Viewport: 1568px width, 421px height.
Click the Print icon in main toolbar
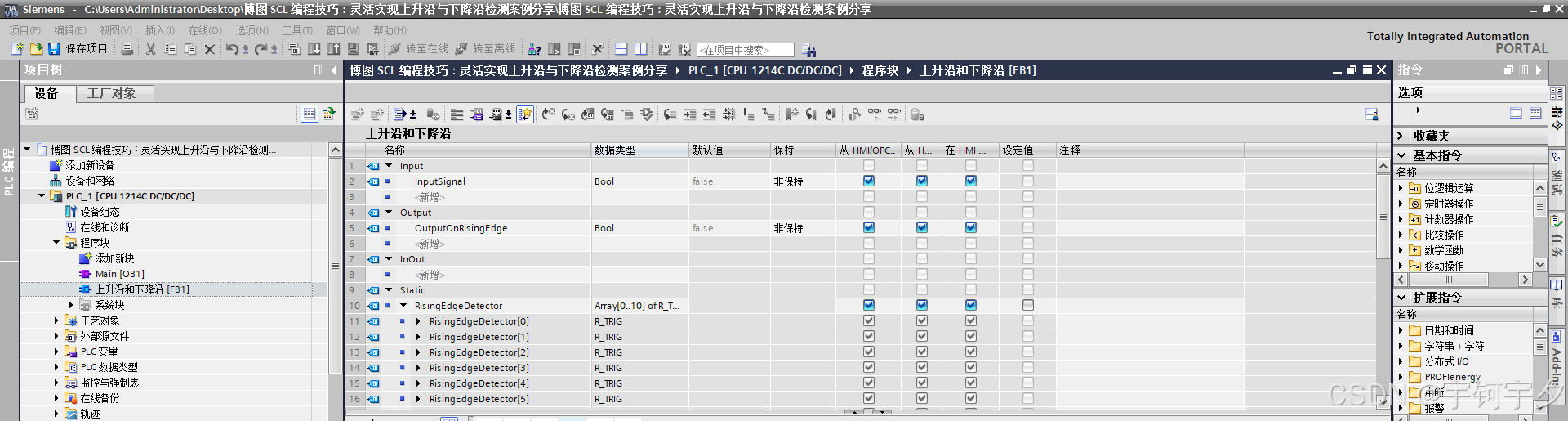(x=127, y=49)
